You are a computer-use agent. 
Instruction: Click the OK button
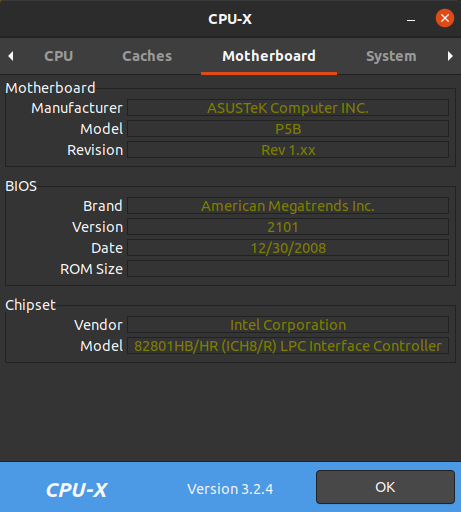tap(385, 487)
